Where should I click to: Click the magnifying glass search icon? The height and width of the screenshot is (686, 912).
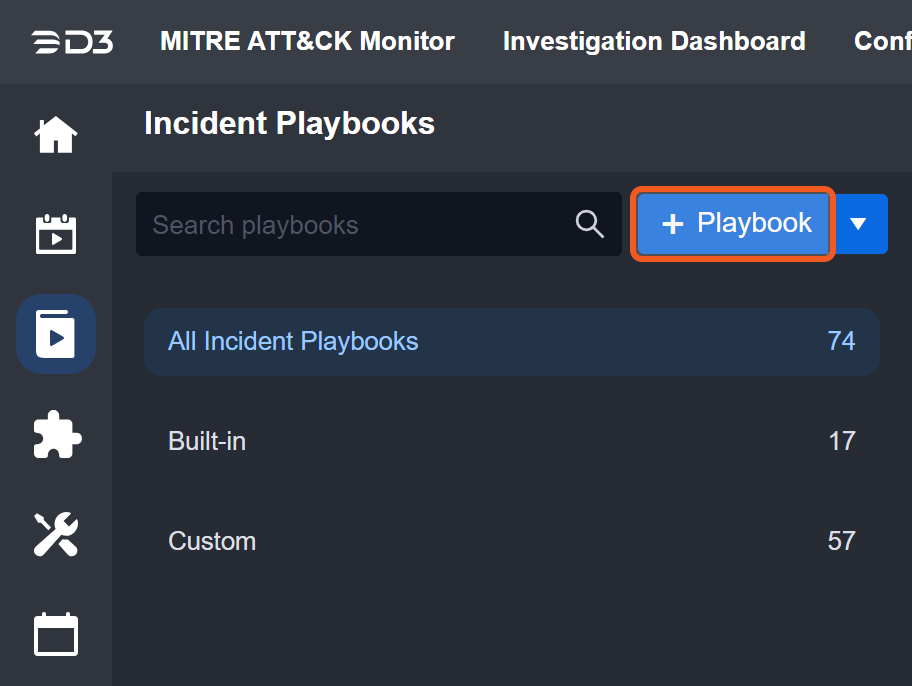(590, 224)
